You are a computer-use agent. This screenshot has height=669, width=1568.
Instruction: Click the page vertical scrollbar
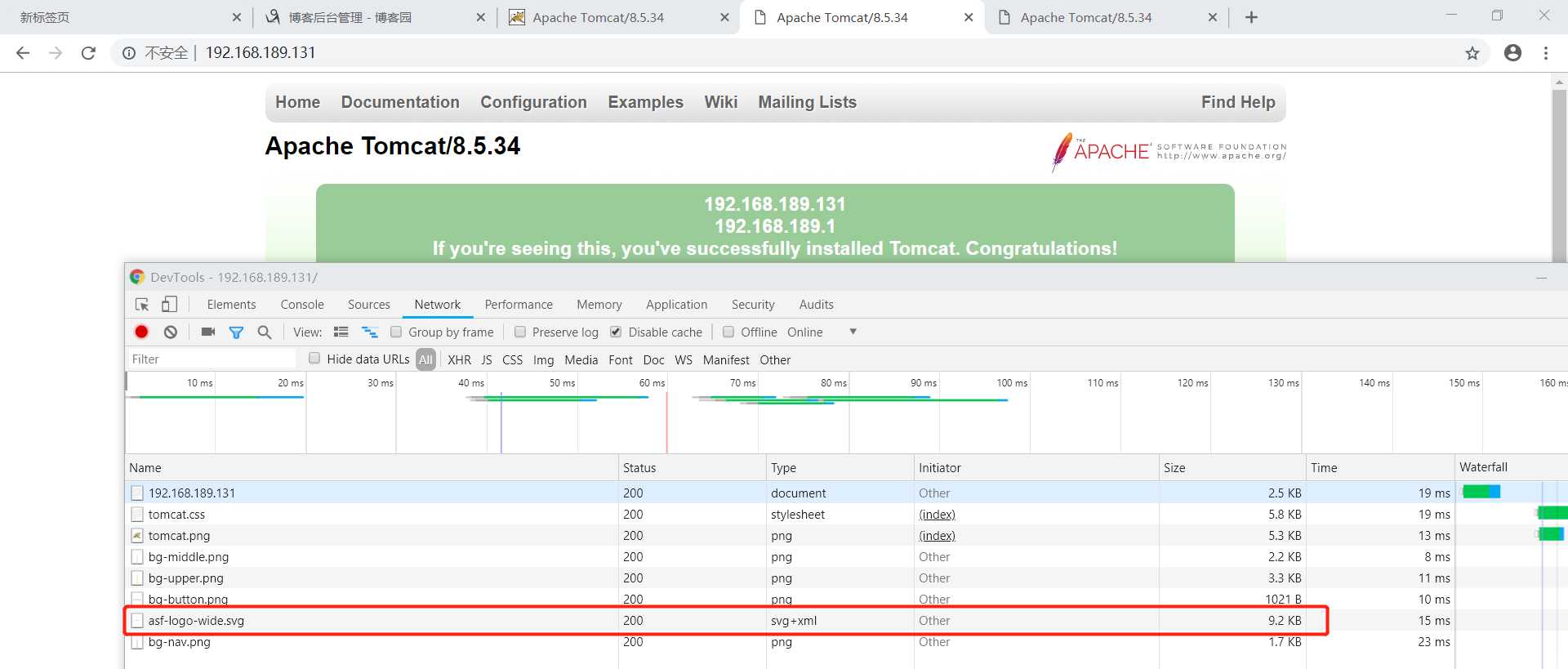click(x=1559, y=176)
